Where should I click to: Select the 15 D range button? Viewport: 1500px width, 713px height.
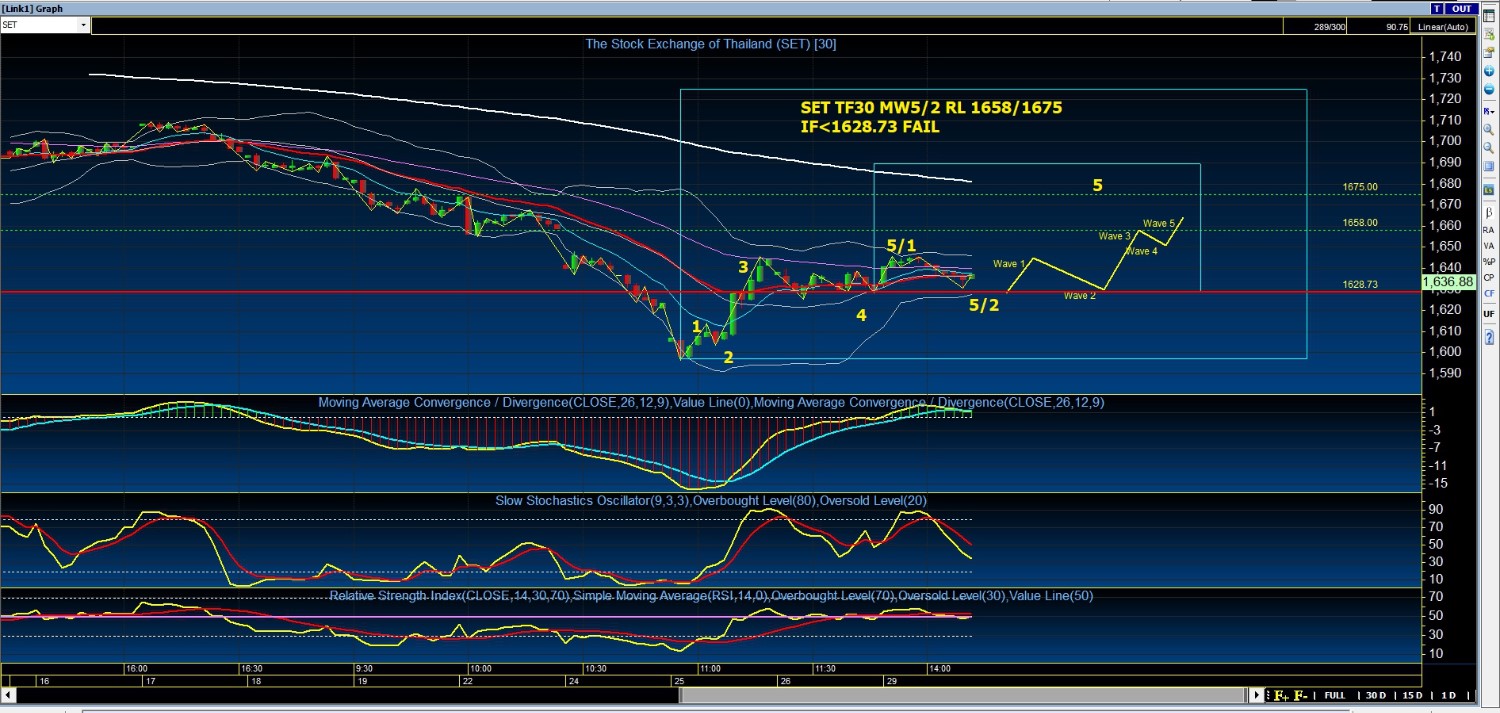coord(1412,695)
